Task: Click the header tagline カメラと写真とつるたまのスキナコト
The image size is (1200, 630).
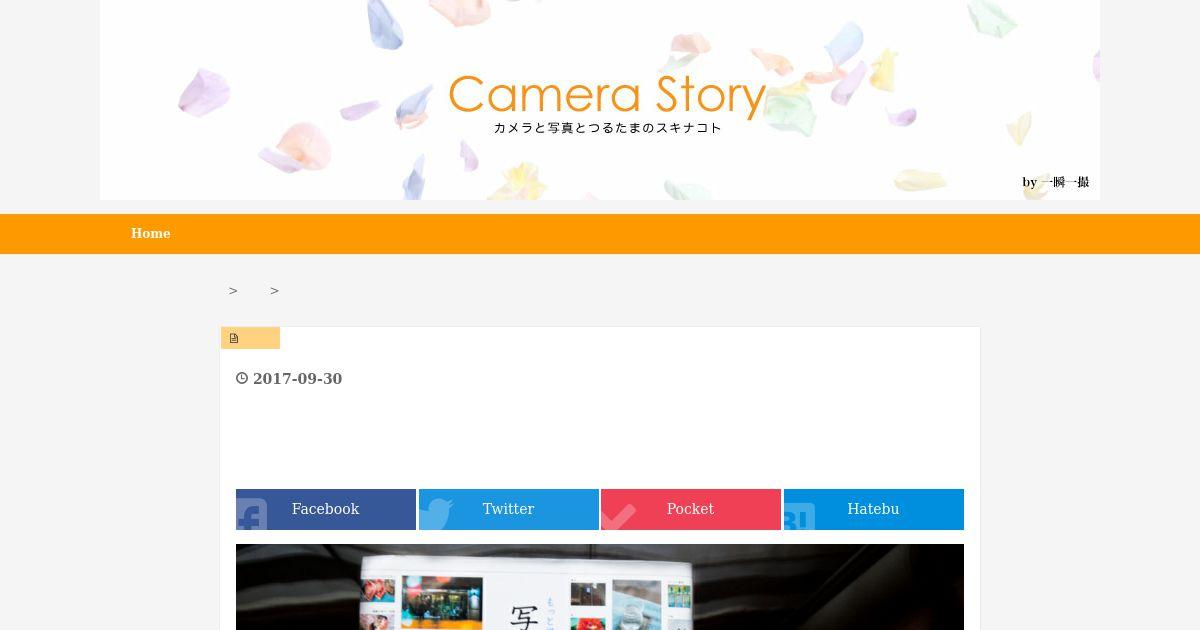Action: pyautogui.click(x=607, y=128)
